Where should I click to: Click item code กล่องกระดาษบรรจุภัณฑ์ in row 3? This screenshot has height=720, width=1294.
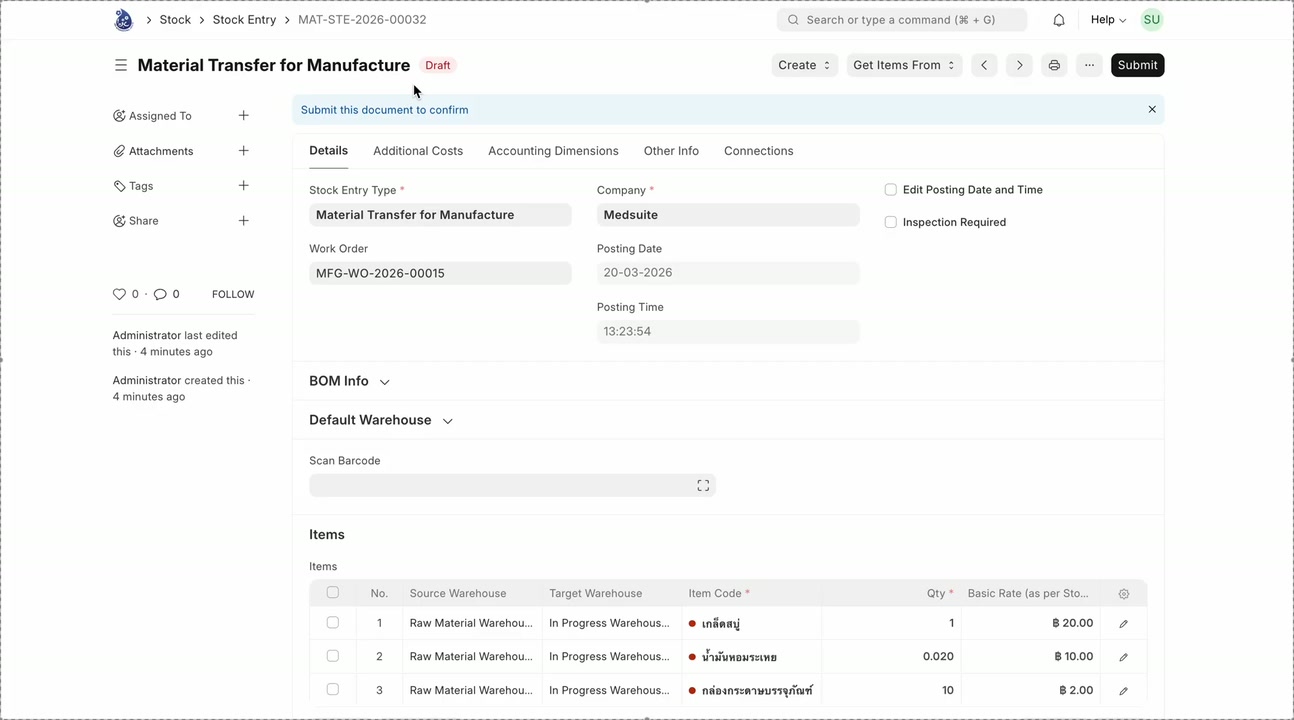coord(757,690)
